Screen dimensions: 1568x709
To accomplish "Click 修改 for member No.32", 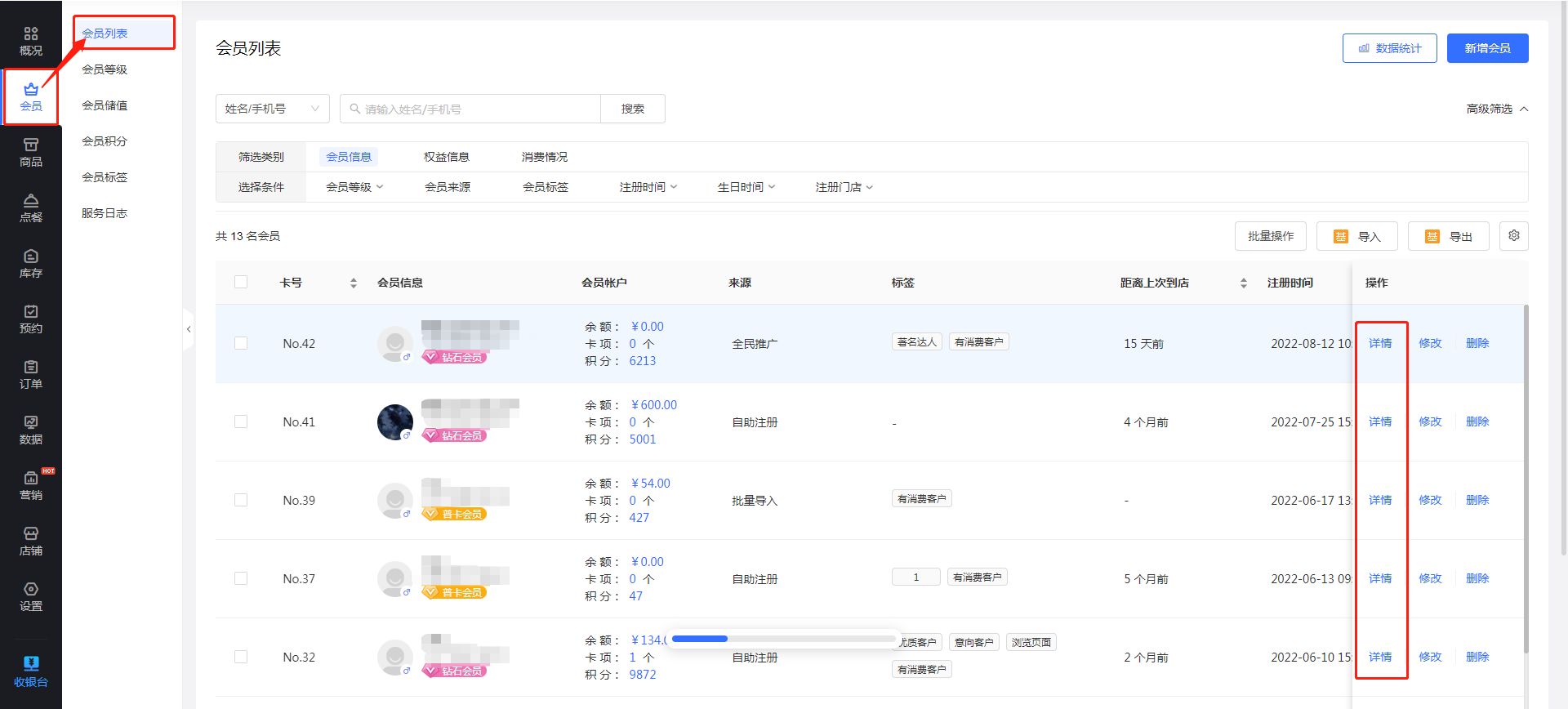I will (x=1430, y=657).
